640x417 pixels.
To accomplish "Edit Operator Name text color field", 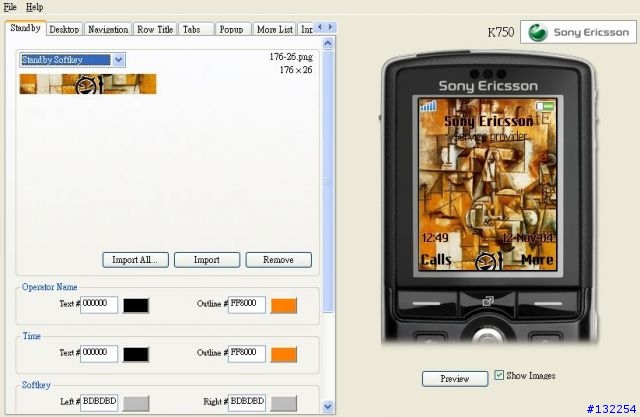I will (x=99, y=304).
